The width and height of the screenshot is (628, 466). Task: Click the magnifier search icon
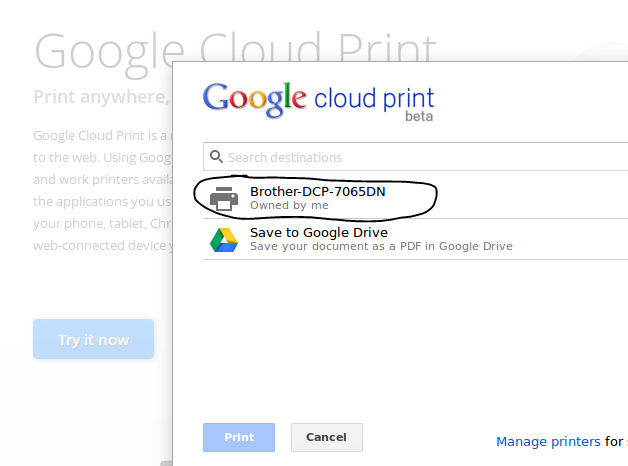pos(216,157)
